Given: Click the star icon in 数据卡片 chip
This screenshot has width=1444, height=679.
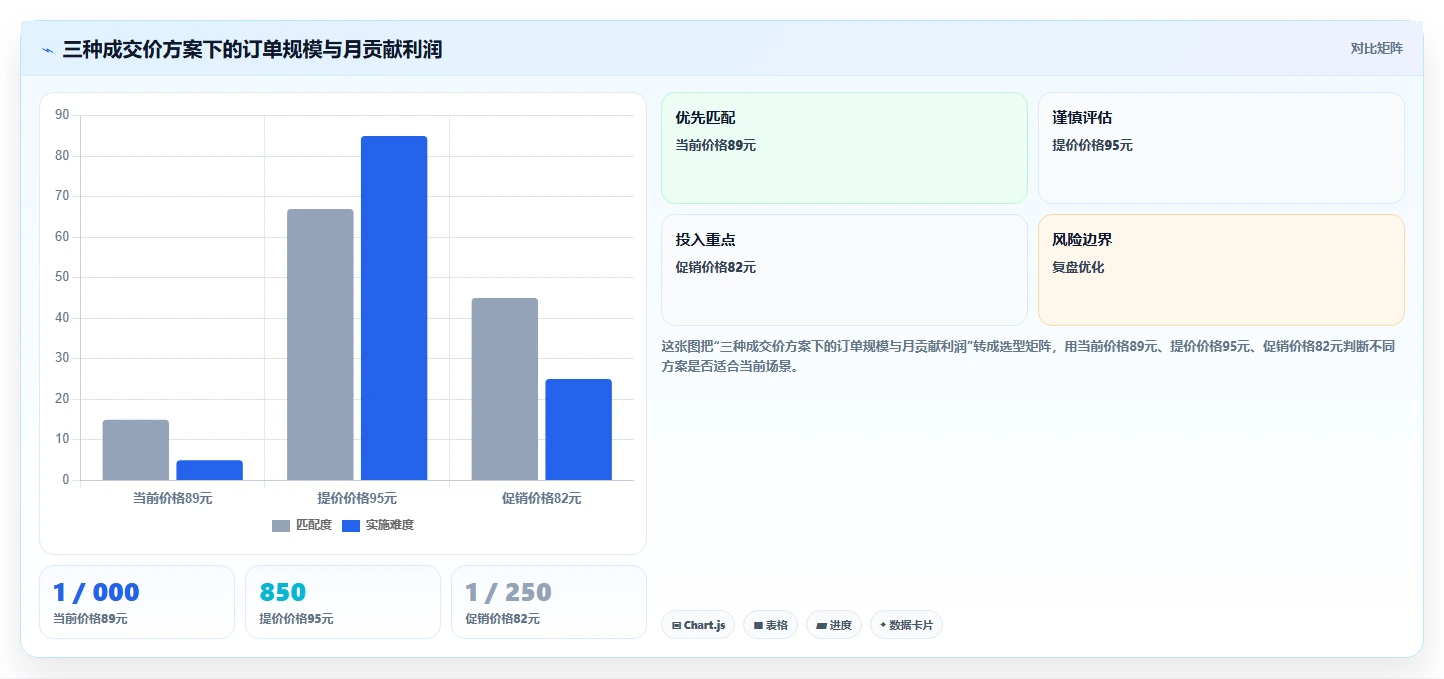Looking at the screenshot, I should click(883, 625).
